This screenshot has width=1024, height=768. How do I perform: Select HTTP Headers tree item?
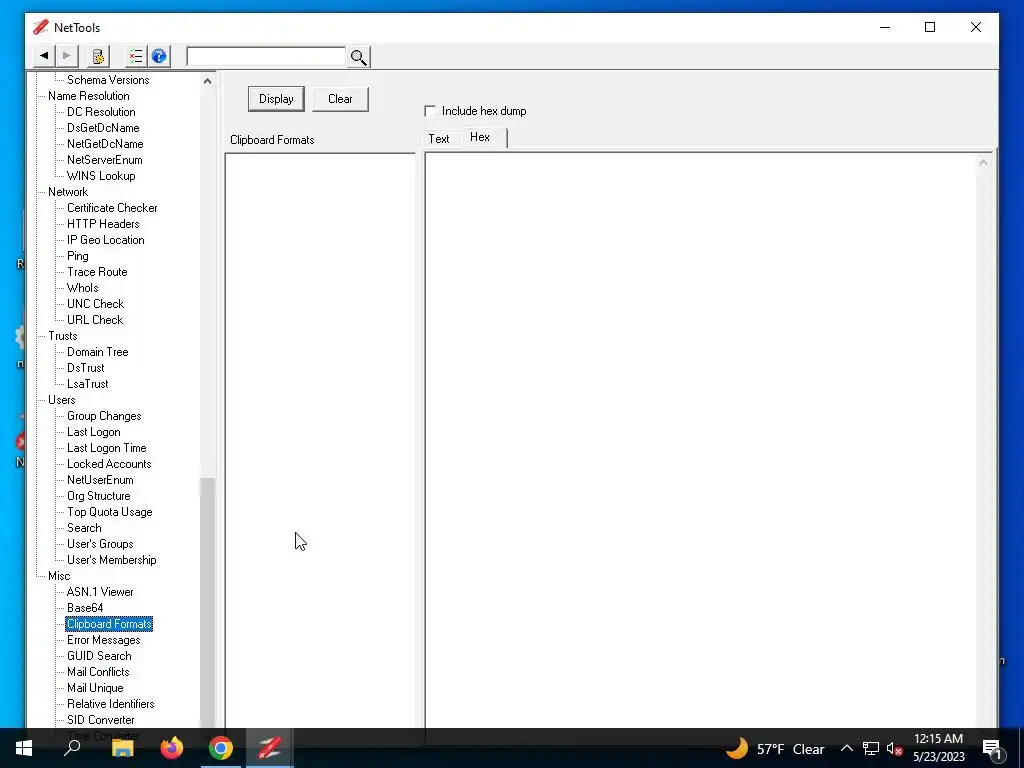coord(103,224)
